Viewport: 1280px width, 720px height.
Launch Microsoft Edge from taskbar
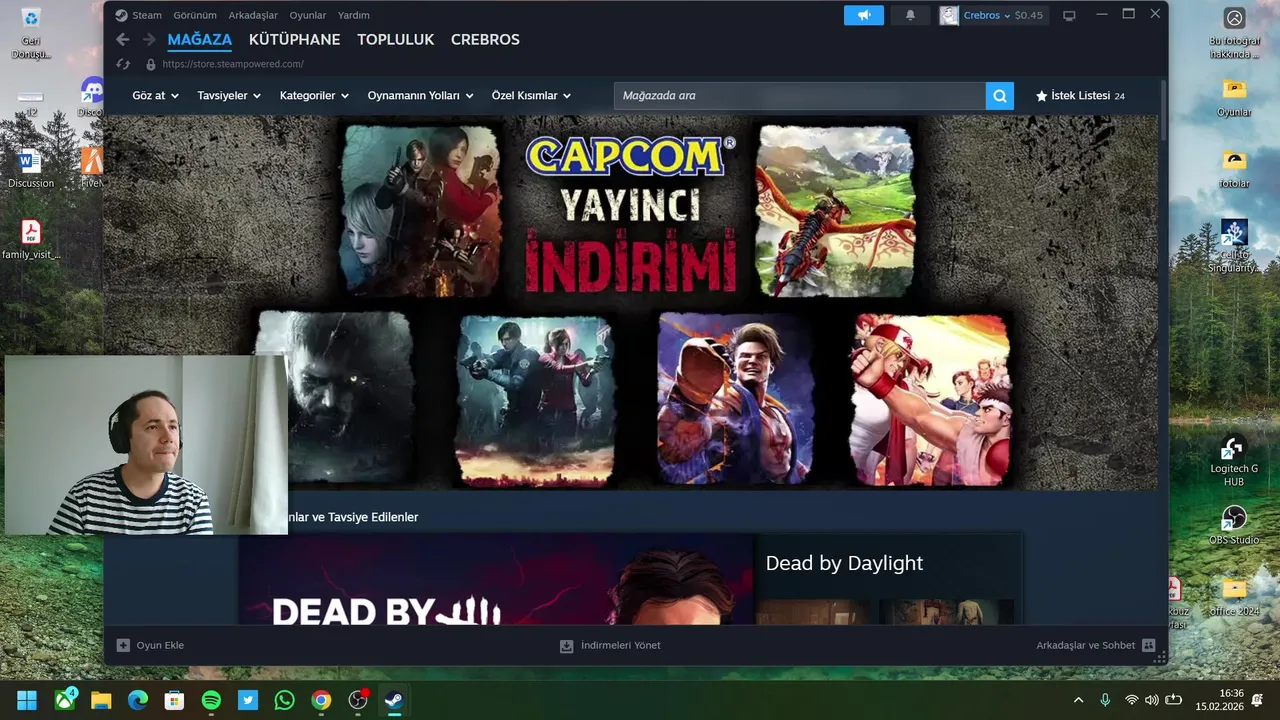(138, 700)
